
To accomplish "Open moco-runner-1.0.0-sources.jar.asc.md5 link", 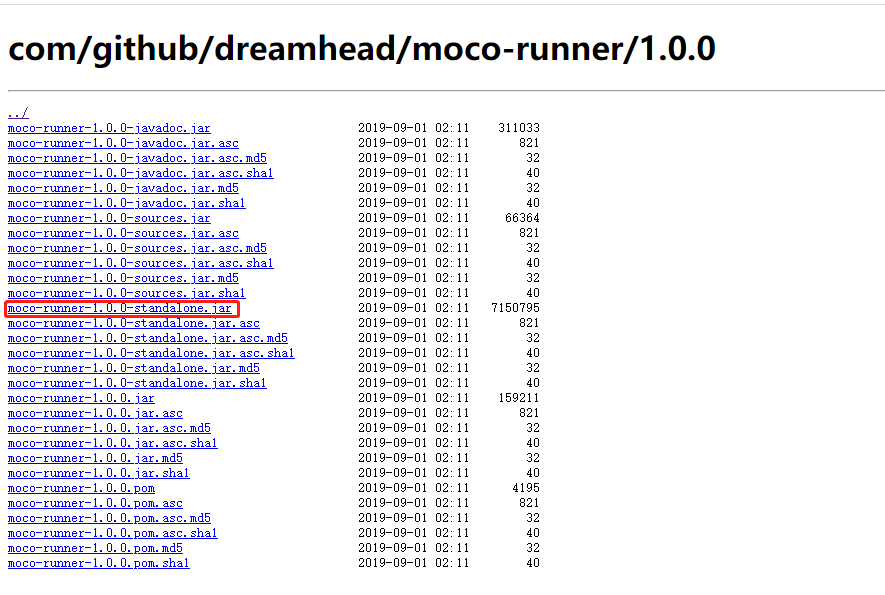I will pos(137,248).
